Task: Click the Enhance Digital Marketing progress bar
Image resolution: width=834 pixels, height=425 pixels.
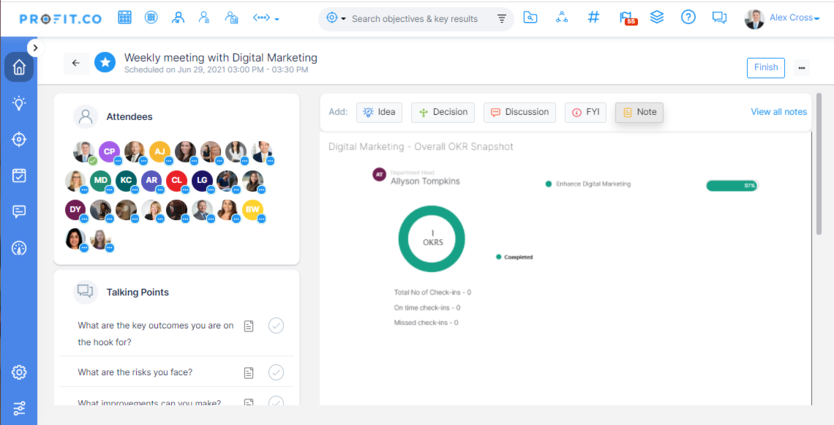Action: point(732,186)
